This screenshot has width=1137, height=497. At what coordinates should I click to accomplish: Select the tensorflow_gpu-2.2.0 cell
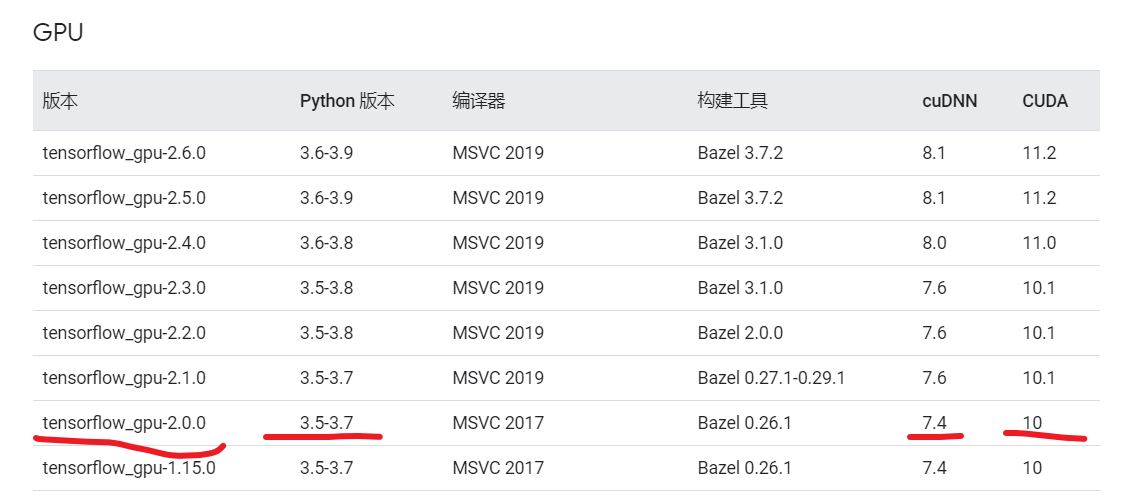pyautogui.click(x=124, y=333)
